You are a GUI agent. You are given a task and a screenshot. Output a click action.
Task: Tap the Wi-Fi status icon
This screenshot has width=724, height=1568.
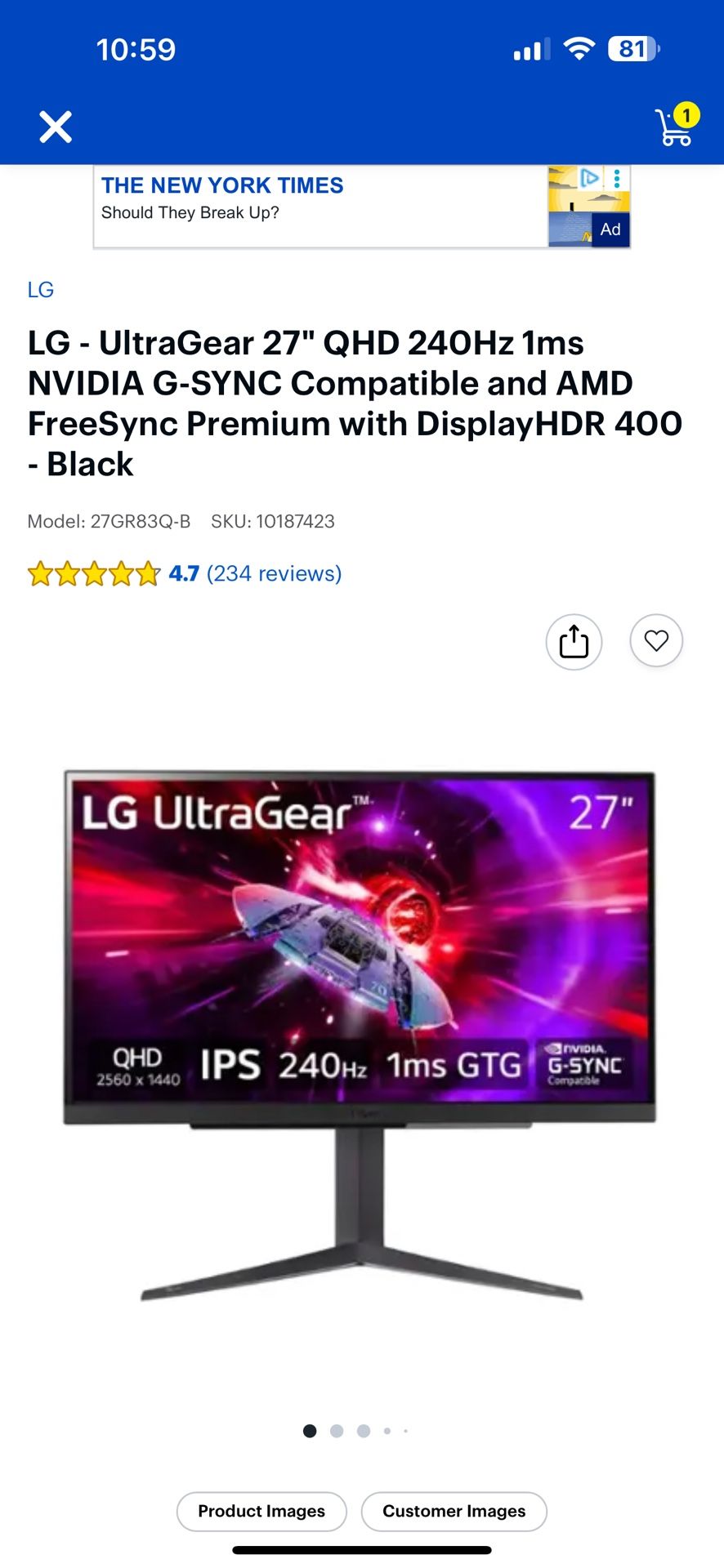579,49
